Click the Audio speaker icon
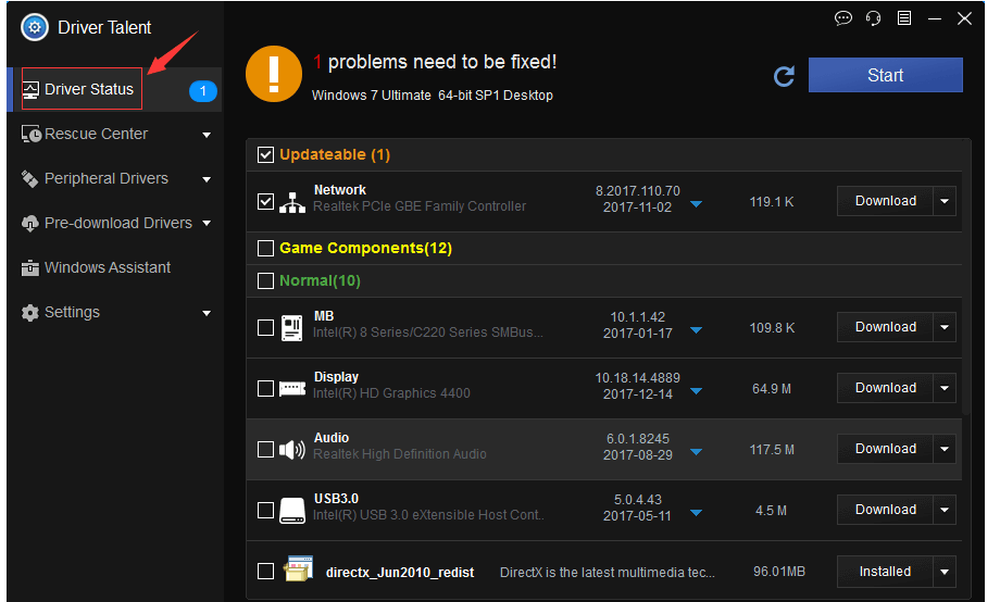1000x602 pixels. (x=292, y=450)
